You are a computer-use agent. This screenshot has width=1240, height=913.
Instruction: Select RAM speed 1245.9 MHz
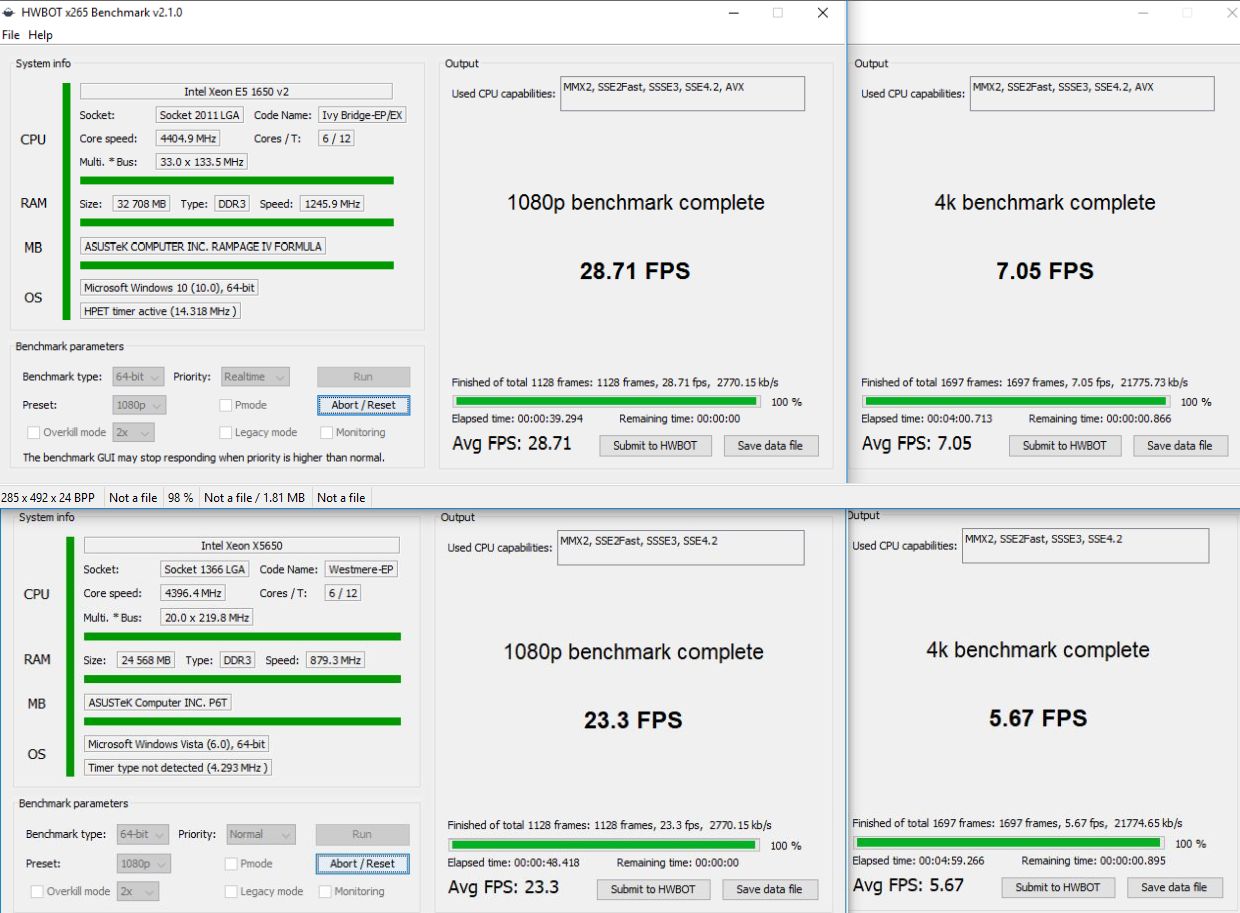pyautogui.click(x=331, y=204)
